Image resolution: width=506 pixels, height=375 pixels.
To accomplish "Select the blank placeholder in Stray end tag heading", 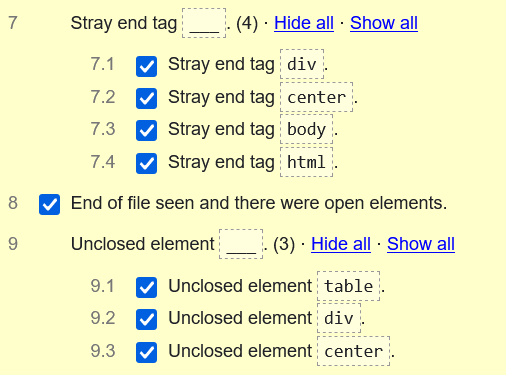I will pyautogui.click(x=204, y=23).
